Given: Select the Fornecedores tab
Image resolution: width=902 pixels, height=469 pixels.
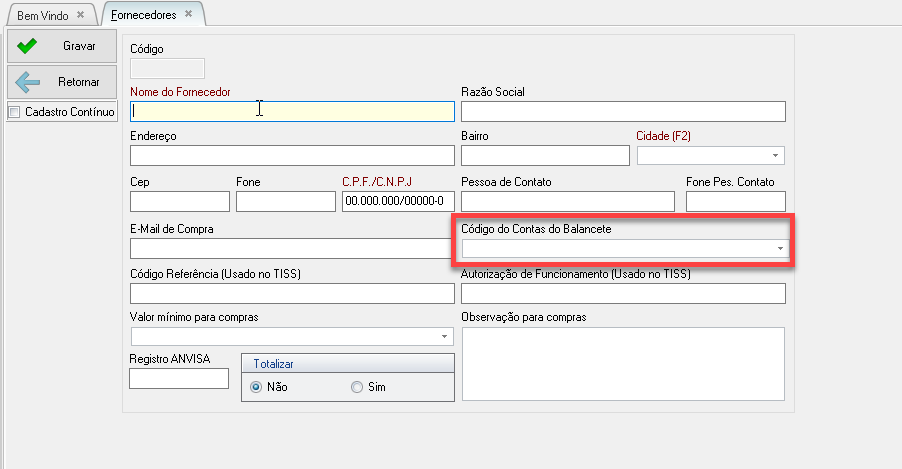Looking at the screenshot, I should 142,15.
